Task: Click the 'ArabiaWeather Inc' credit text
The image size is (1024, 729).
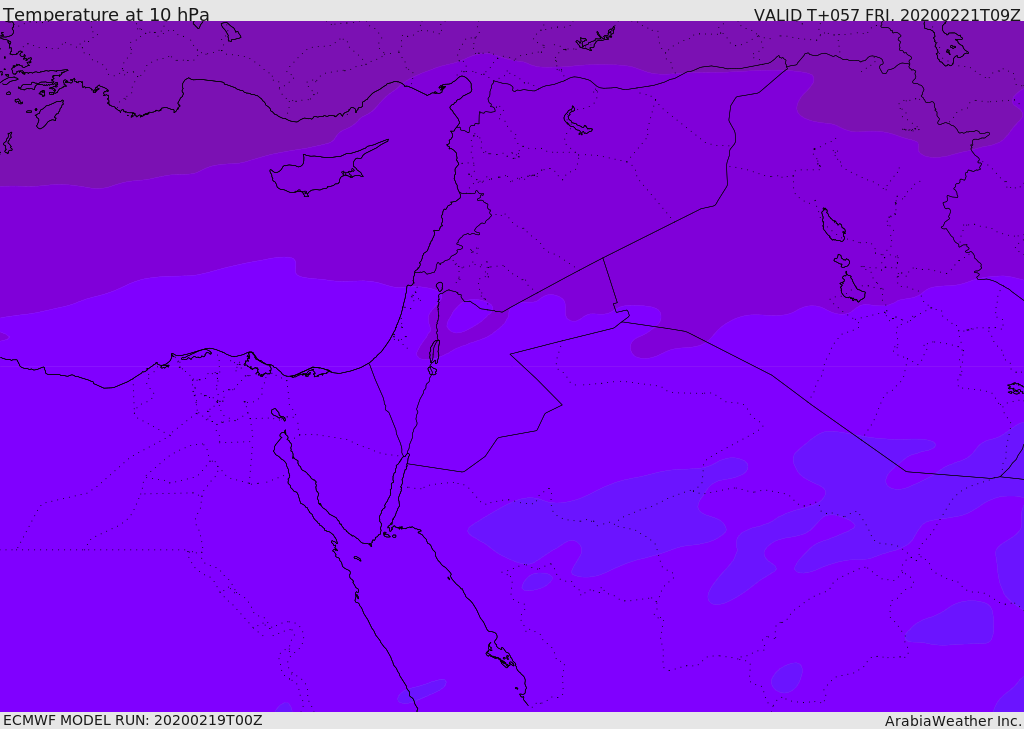Action: tap(952, 721)
